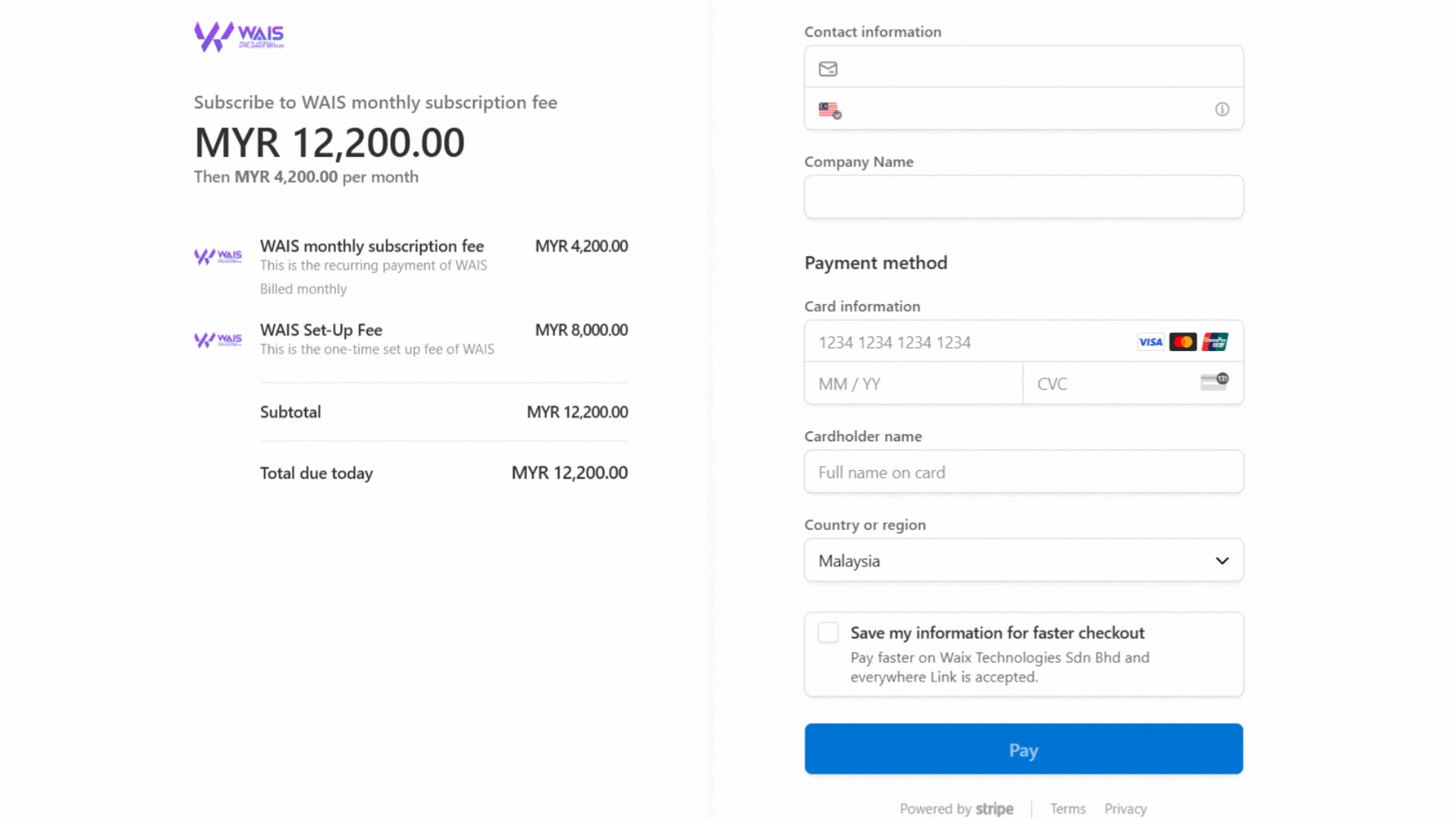
Task: Click the WAIS monthly subscription product thumbnail
Action: click(218, 256)
